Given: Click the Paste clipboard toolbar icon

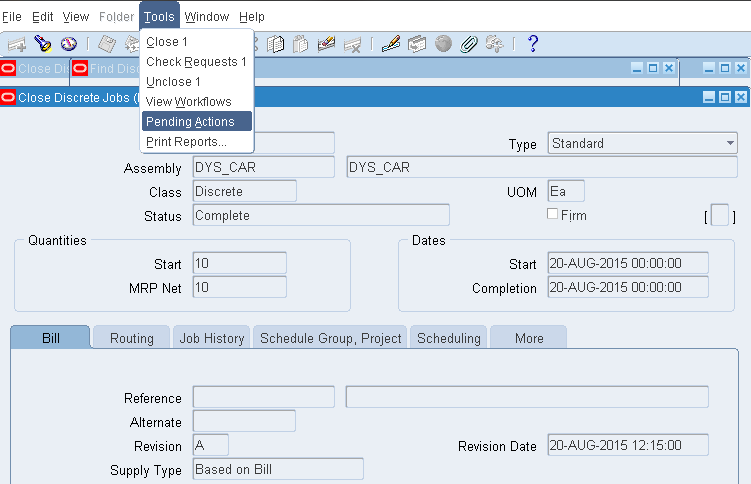Looking at the screenshot, I should (300, 44).
